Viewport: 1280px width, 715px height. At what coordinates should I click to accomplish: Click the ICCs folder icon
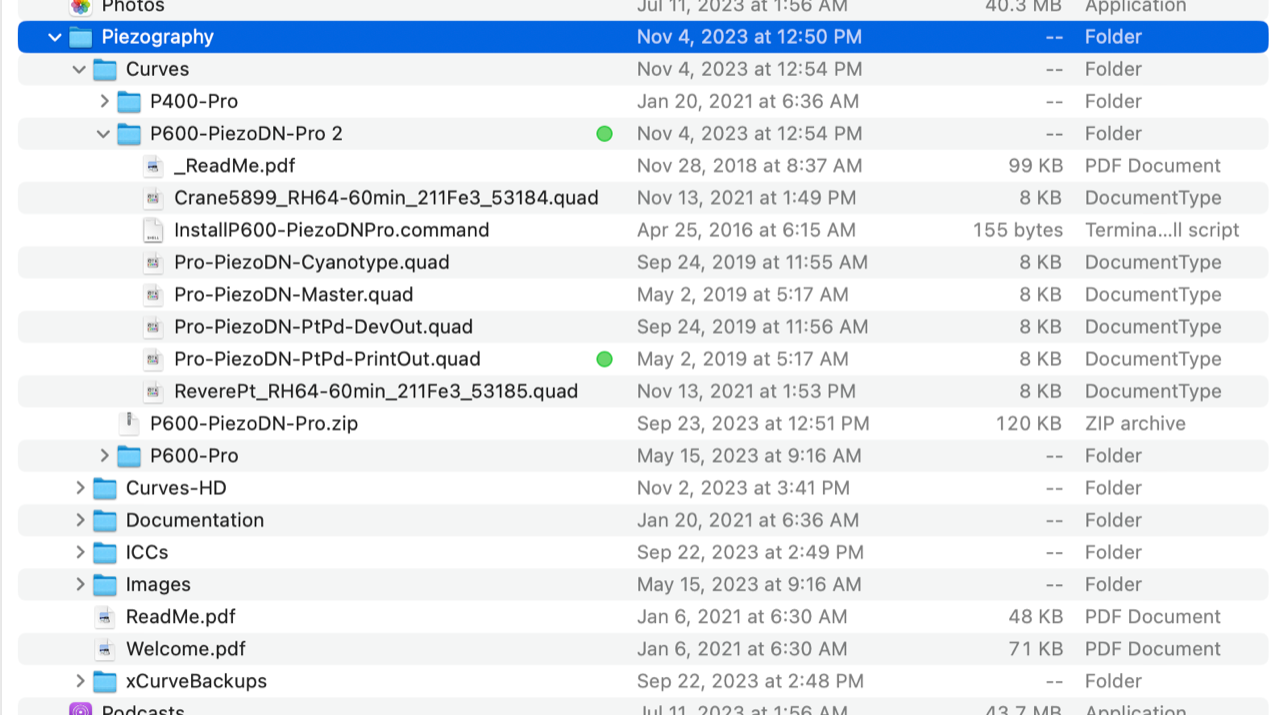(105, 552)
